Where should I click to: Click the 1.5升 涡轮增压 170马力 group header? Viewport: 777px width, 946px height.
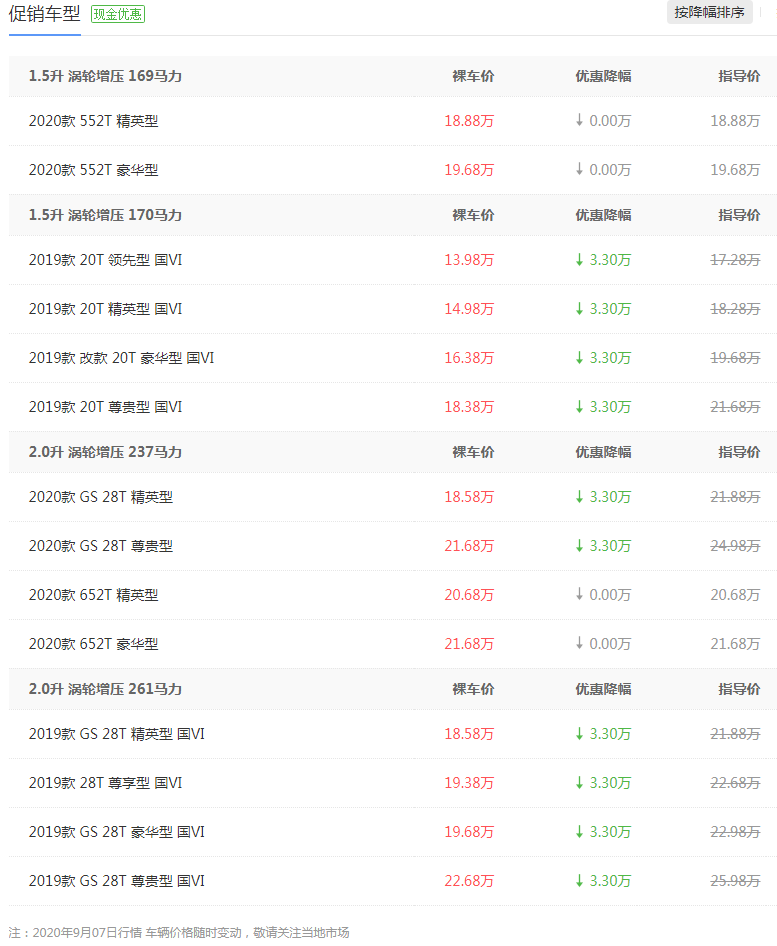pos(106,215)
